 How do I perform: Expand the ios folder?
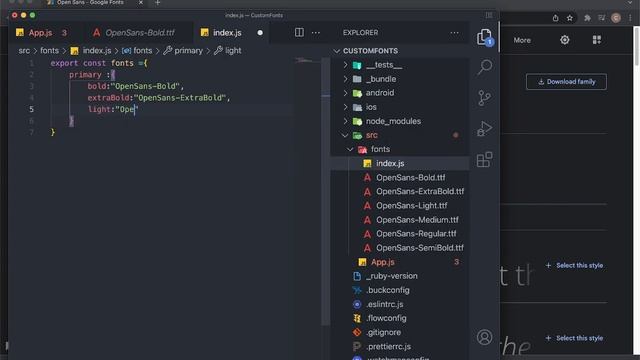pos(371,107)
